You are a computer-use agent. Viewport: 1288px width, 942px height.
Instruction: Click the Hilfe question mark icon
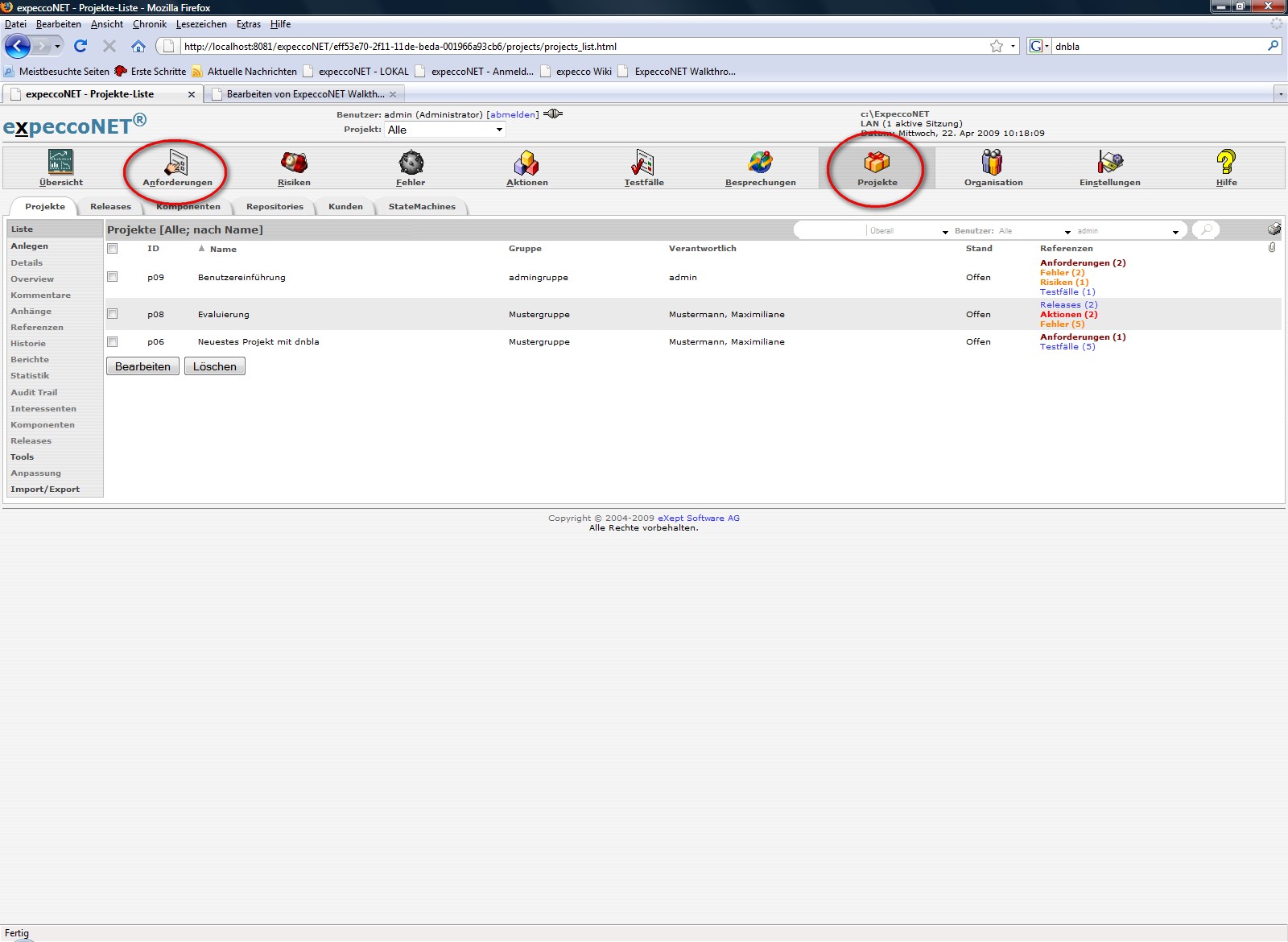pyautogui.click(x=1226, y=163)
